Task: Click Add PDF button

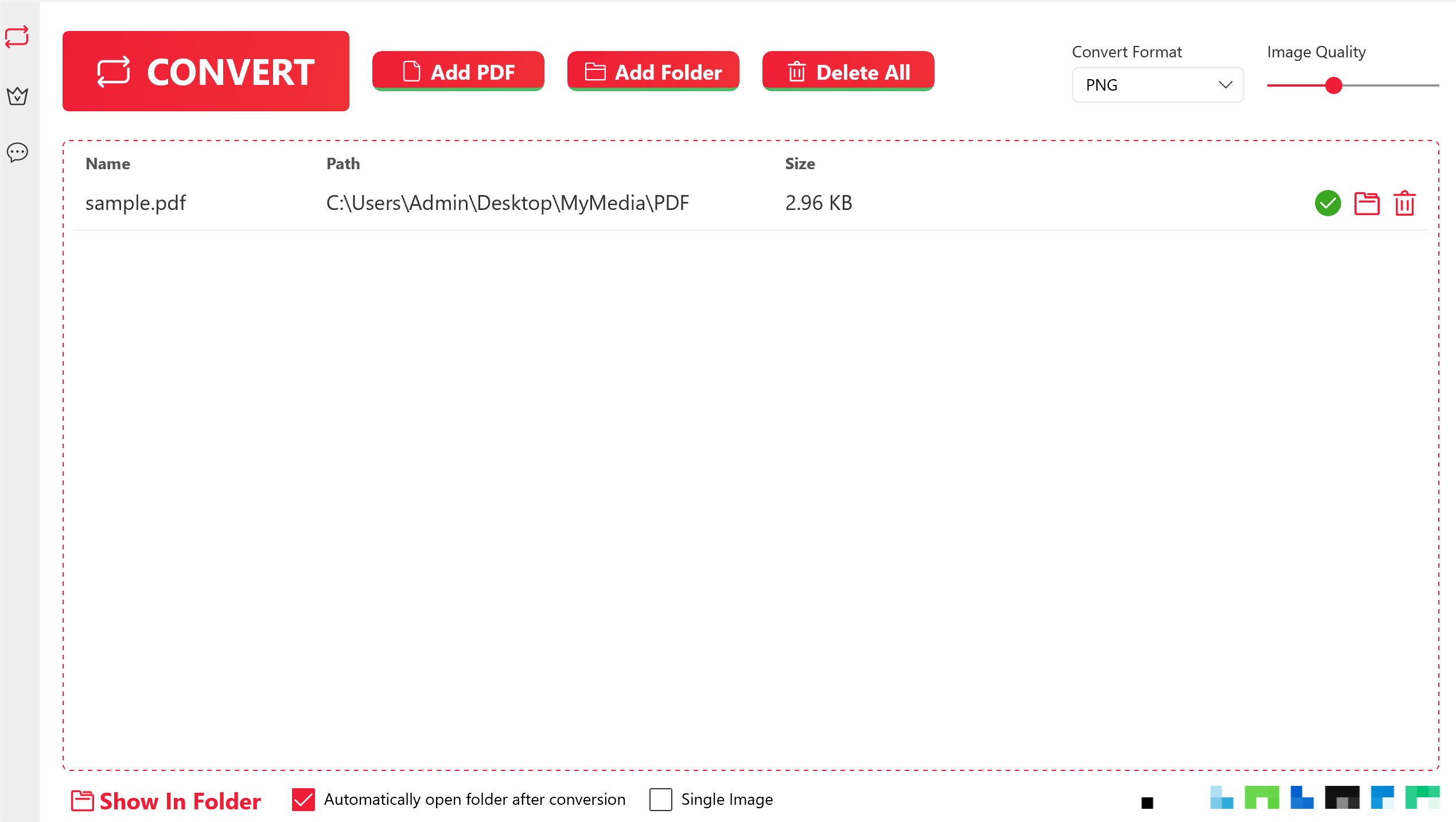Action: click(458, 72)
